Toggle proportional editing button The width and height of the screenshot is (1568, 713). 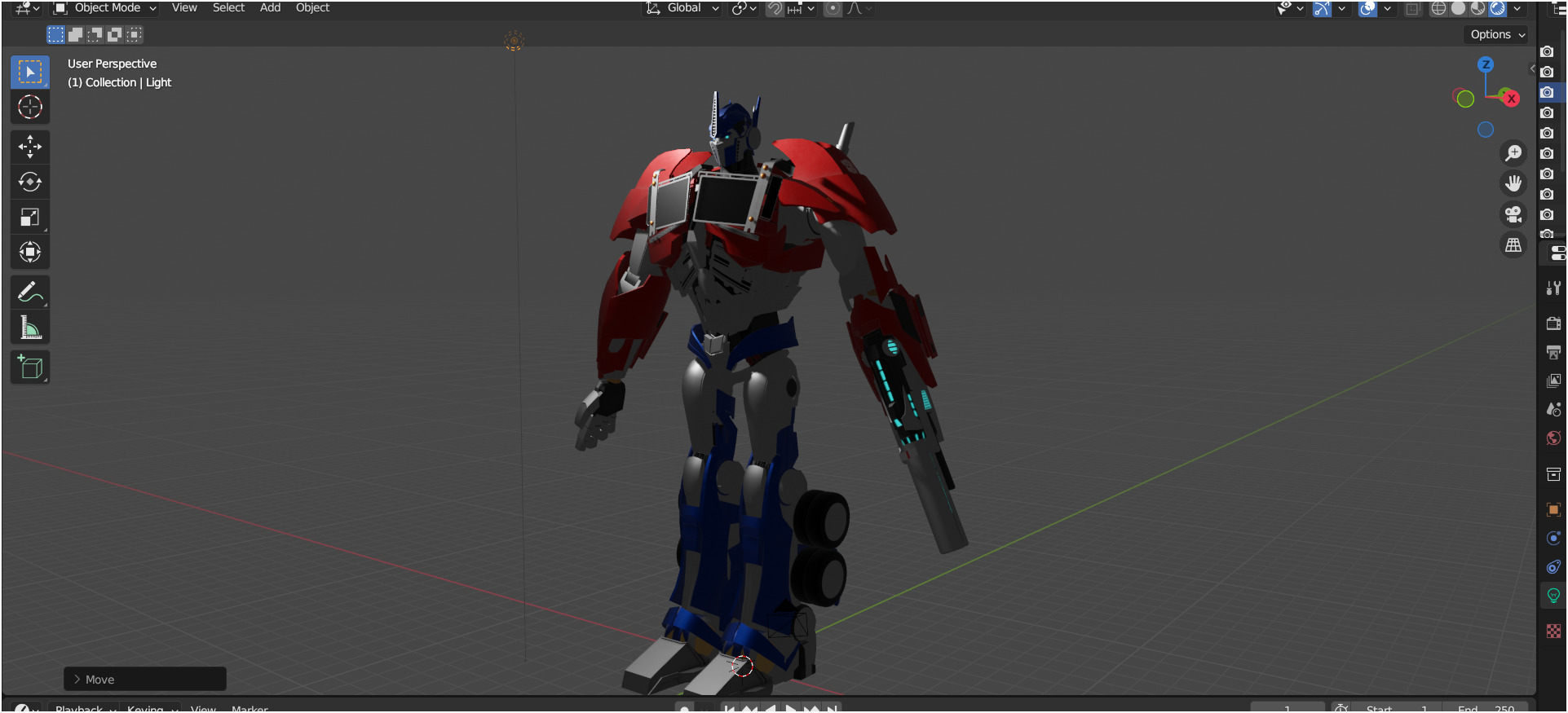click(x=833, y=8)
